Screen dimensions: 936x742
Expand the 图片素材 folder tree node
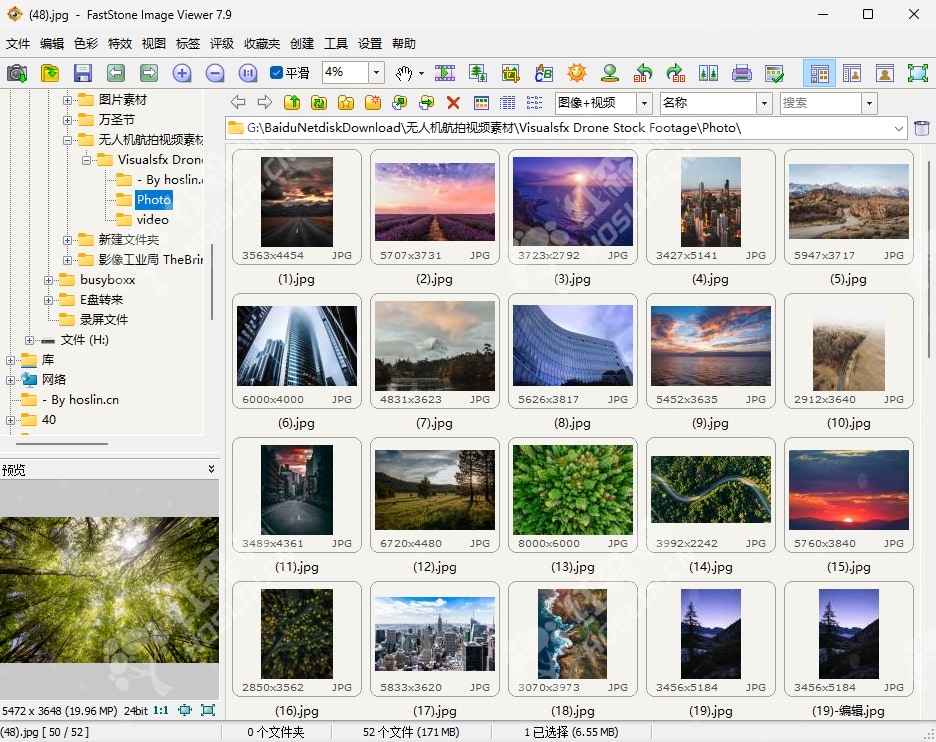[x=68, y=100]
